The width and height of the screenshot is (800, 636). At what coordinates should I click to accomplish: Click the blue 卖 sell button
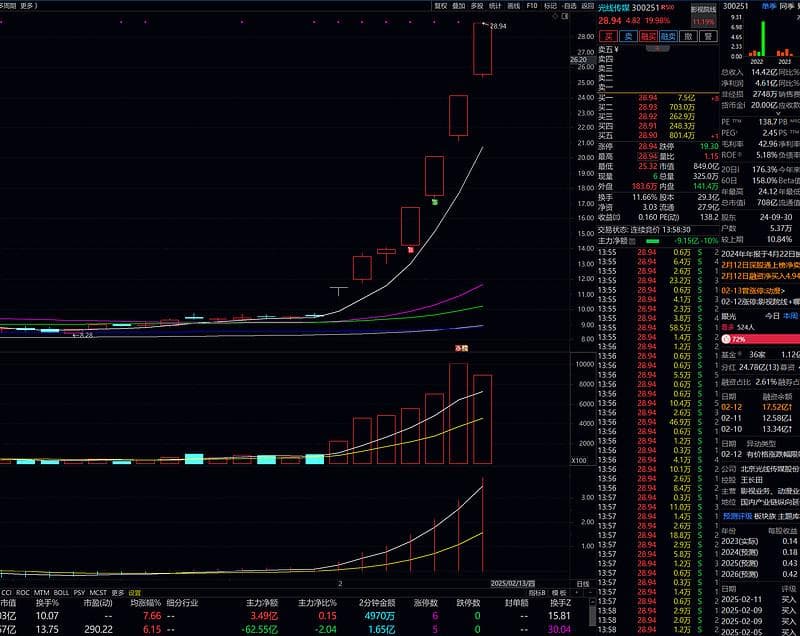(628, 36)
